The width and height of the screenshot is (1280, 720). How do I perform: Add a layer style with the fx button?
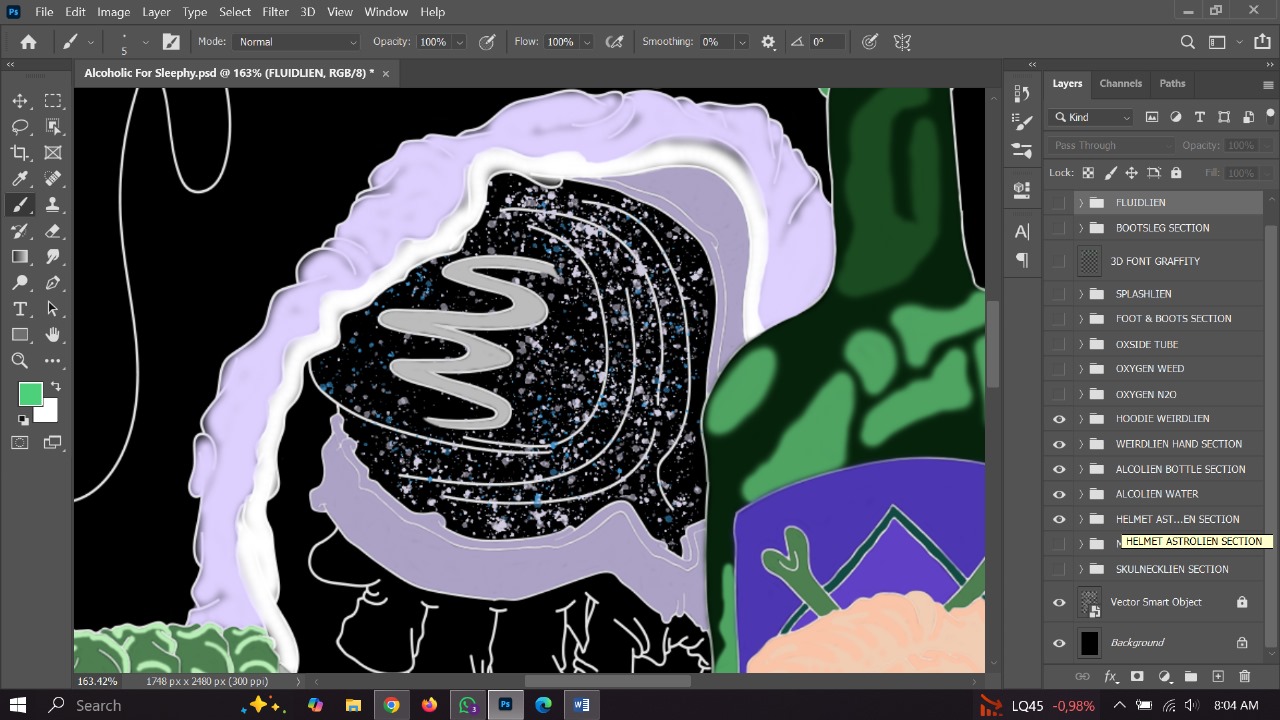1110,677
